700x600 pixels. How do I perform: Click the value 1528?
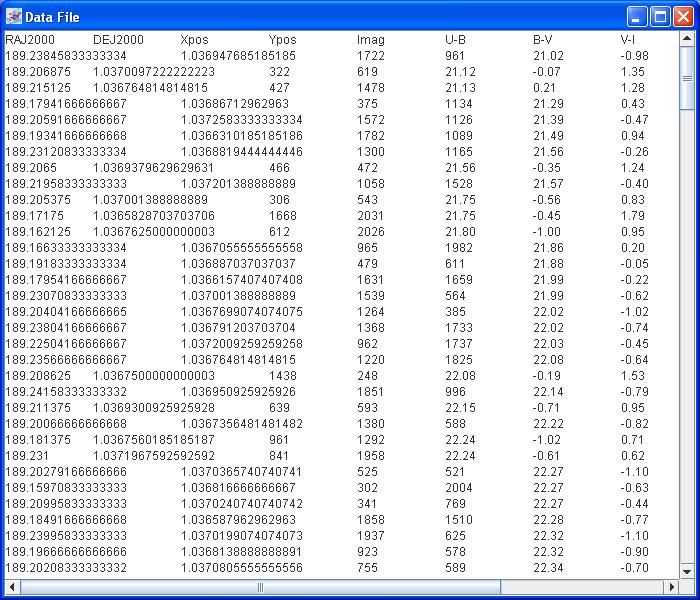pos(458,184)
